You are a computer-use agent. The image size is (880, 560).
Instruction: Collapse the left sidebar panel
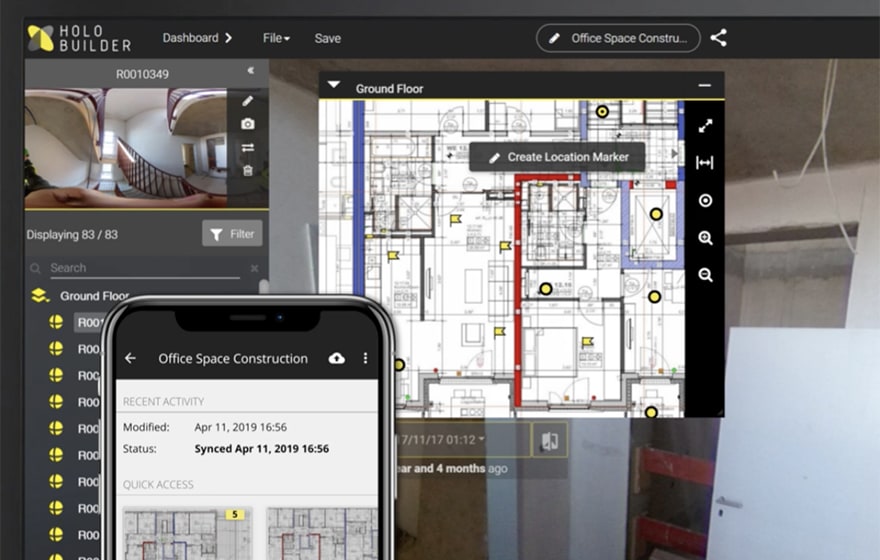click(250, 70)
